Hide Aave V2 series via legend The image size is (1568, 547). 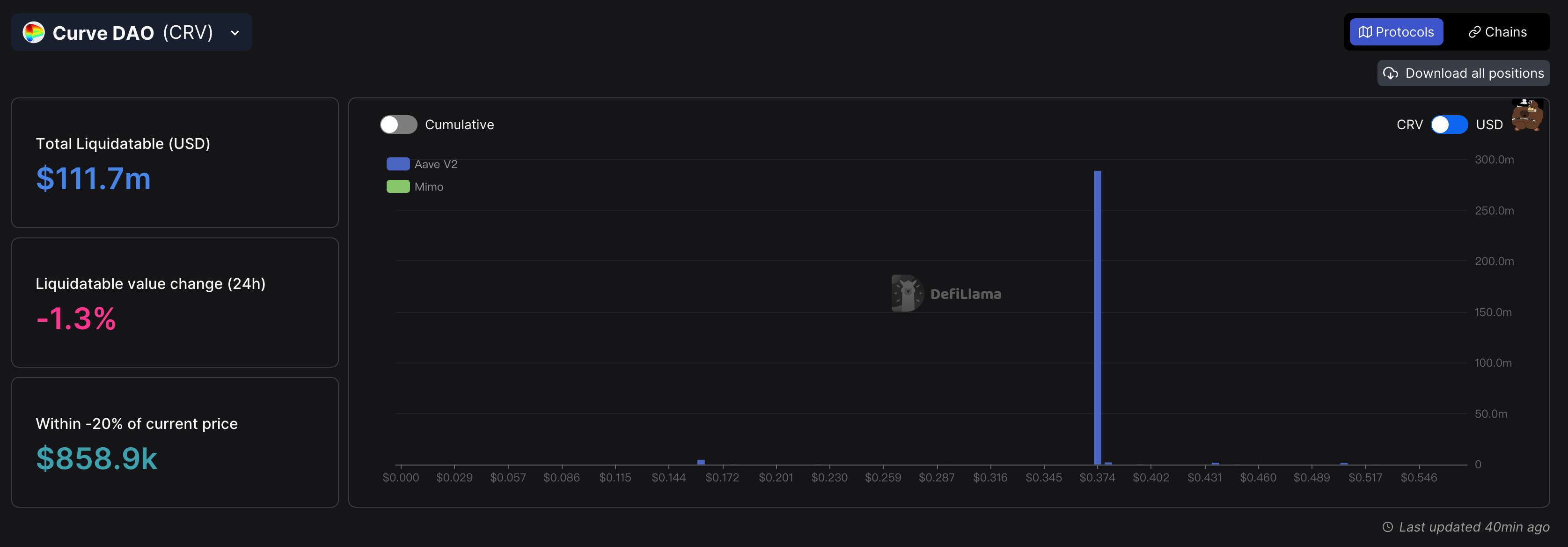435,164
